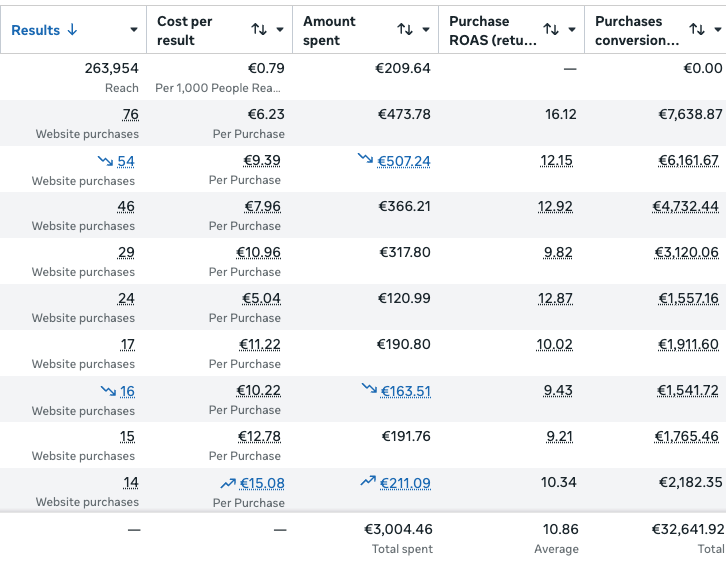Click the €317.80 amount spent cell
This screenshot has height=574, width=726.
pyautogui.click(x=405, y=252)
